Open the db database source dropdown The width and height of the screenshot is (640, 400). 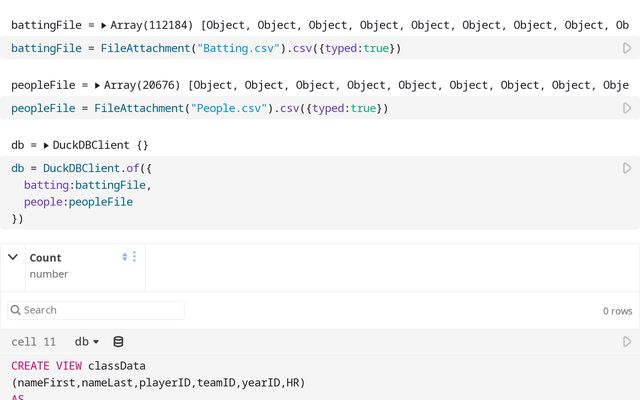(87, 342)
